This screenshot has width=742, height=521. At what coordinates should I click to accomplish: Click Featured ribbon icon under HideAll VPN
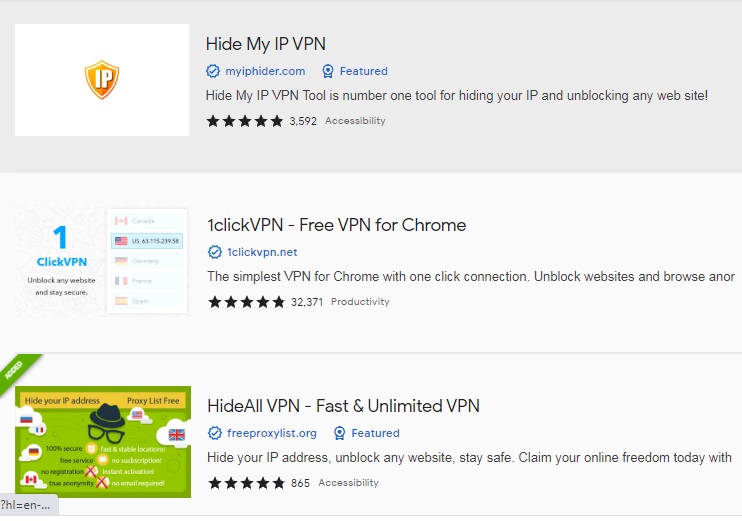(339, 433)
